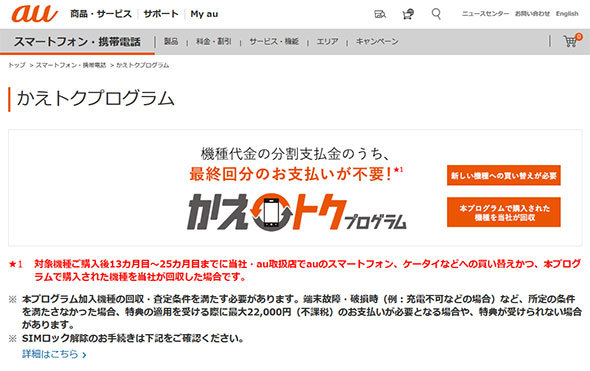Click 本プログラムで購入された機種を当社が回収 label

(504, 212)
